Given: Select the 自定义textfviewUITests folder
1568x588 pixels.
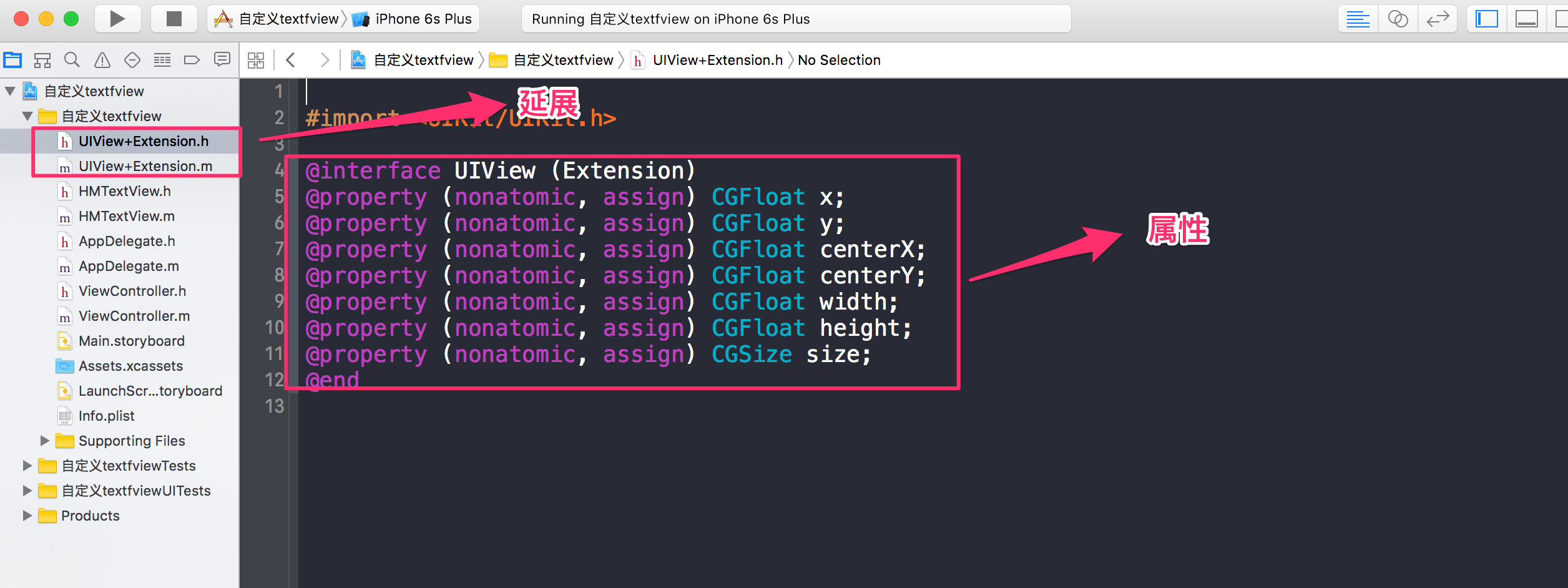Looking at the screenshot, I should (x=135, y=491).
